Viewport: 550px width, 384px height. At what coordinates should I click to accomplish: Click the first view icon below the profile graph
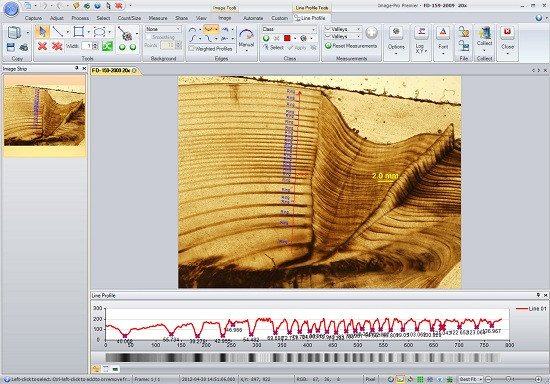tap(96, 369)
